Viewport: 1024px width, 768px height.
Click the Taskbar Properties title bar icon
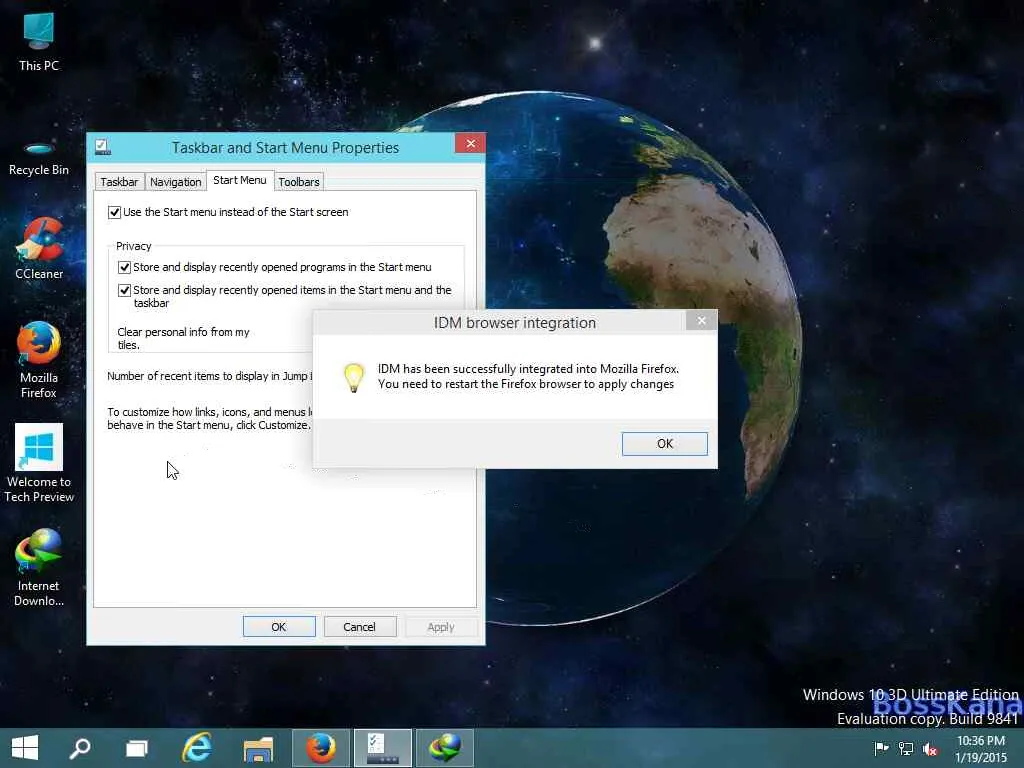(103, 147)
